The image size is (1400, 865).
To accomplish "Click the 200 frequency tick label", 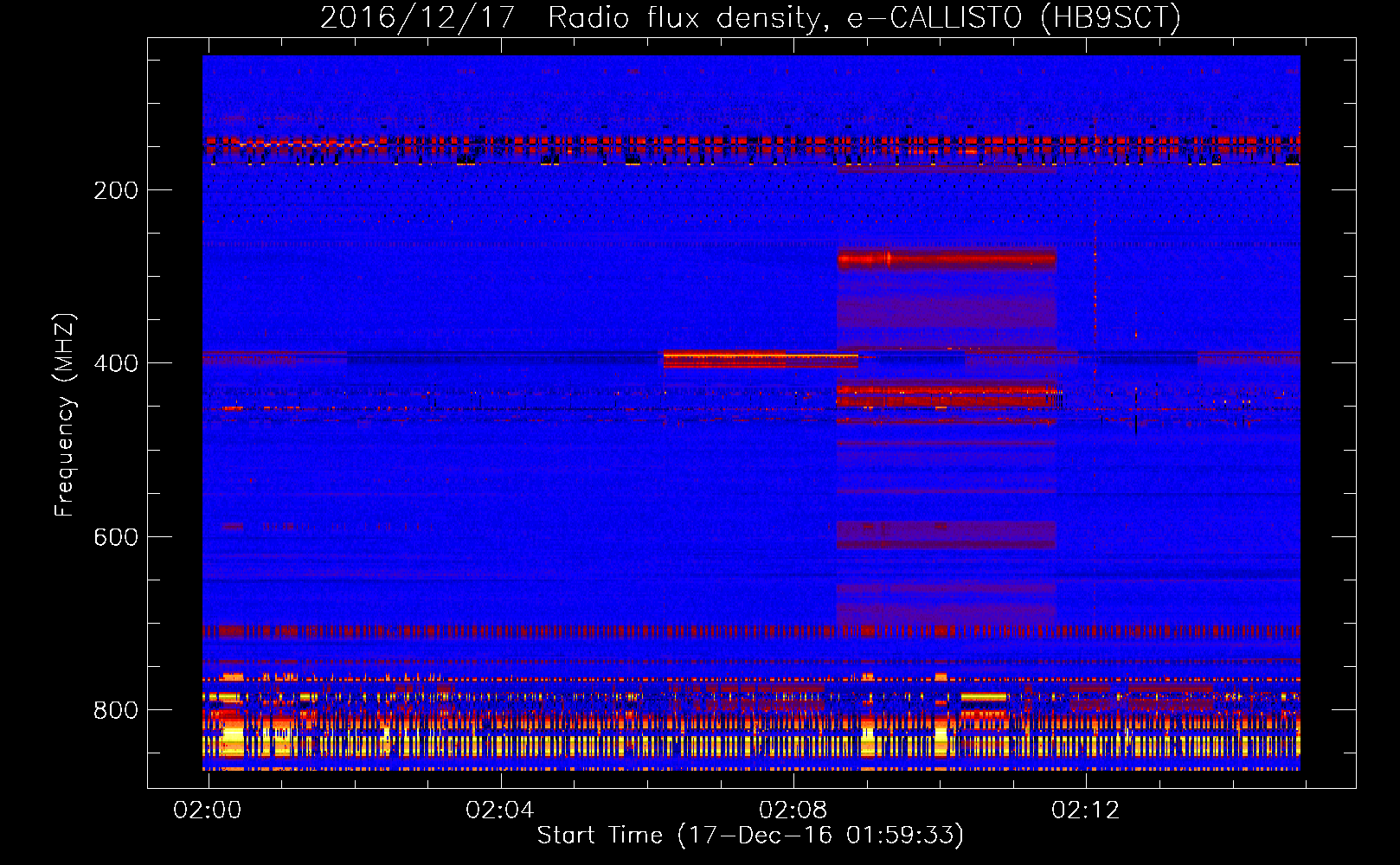I will 116,190.
